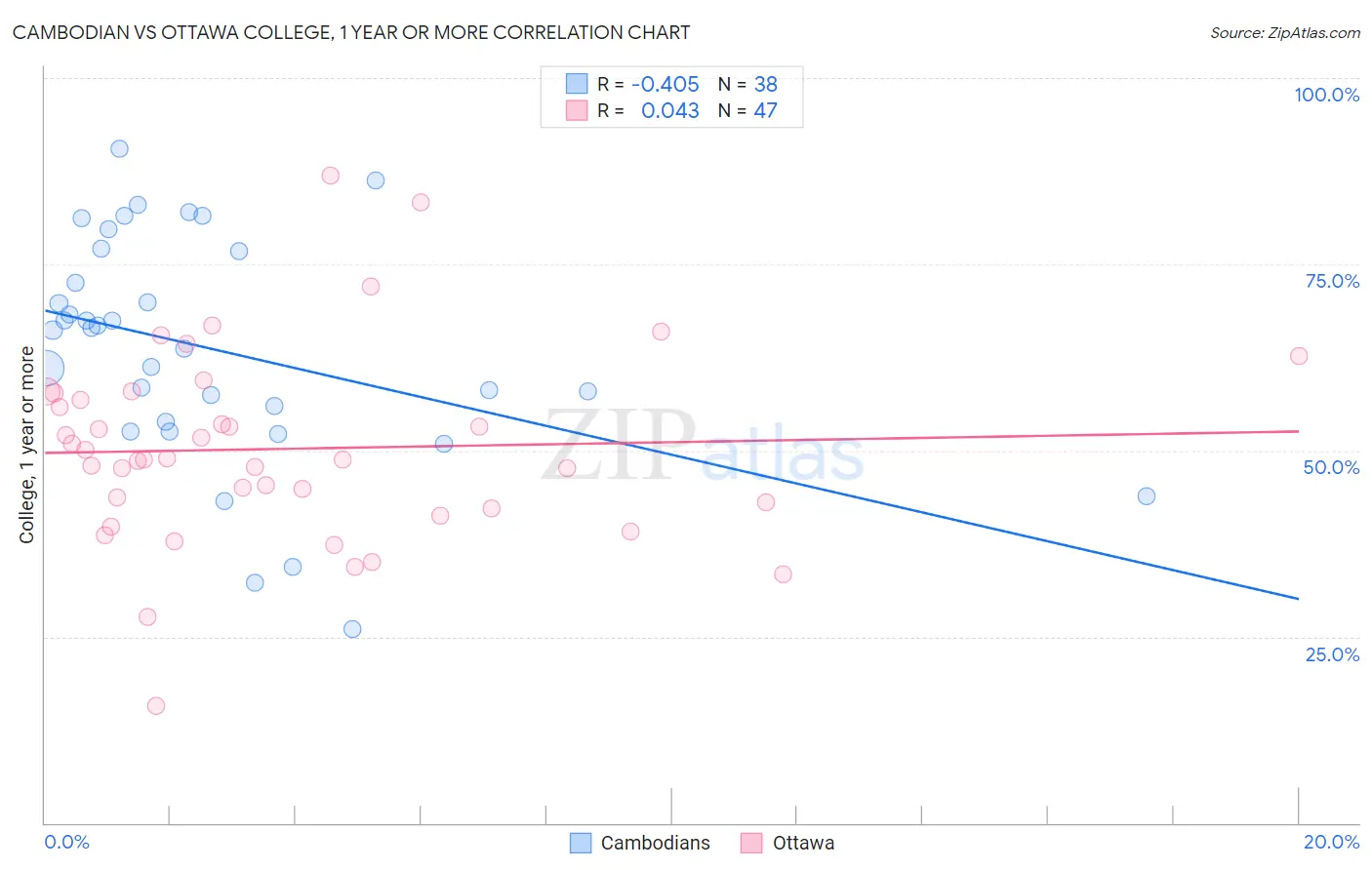The image size is (1372, 870).
Task: Click the 20.0% x-axis label
Action: pos(1331,842)
